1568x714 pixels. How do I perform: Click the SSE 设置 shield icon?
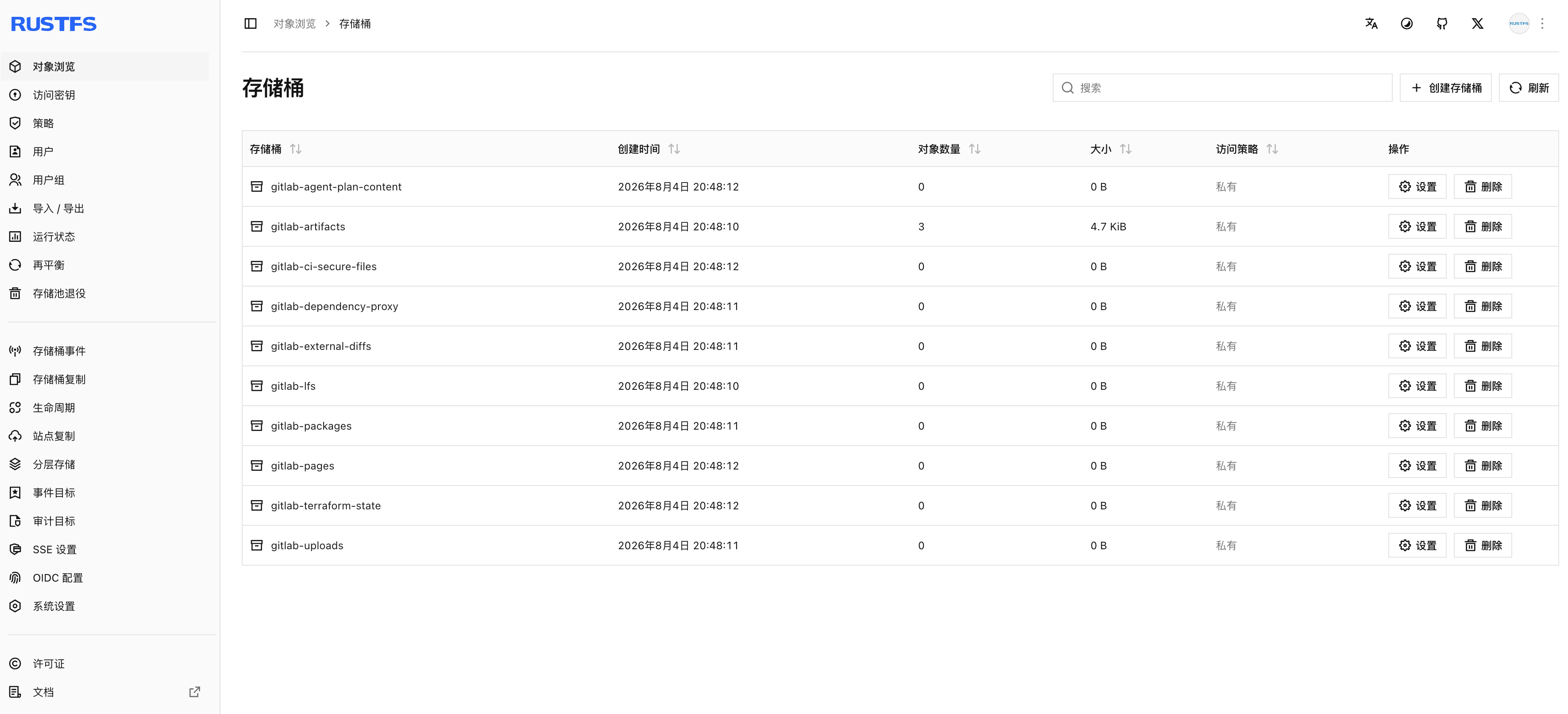(x=15, y=549)
